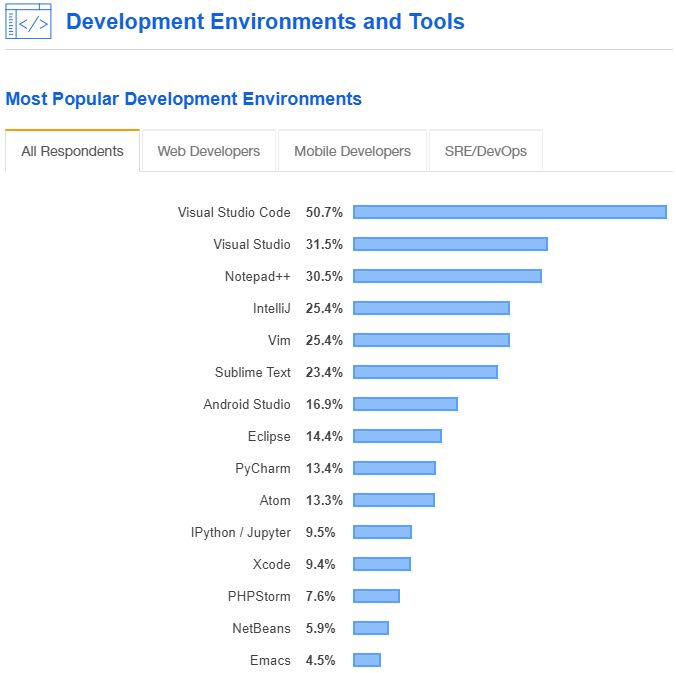The image size is (676, 673).
Task: Select the Vim bar
Action: (431, 340)
